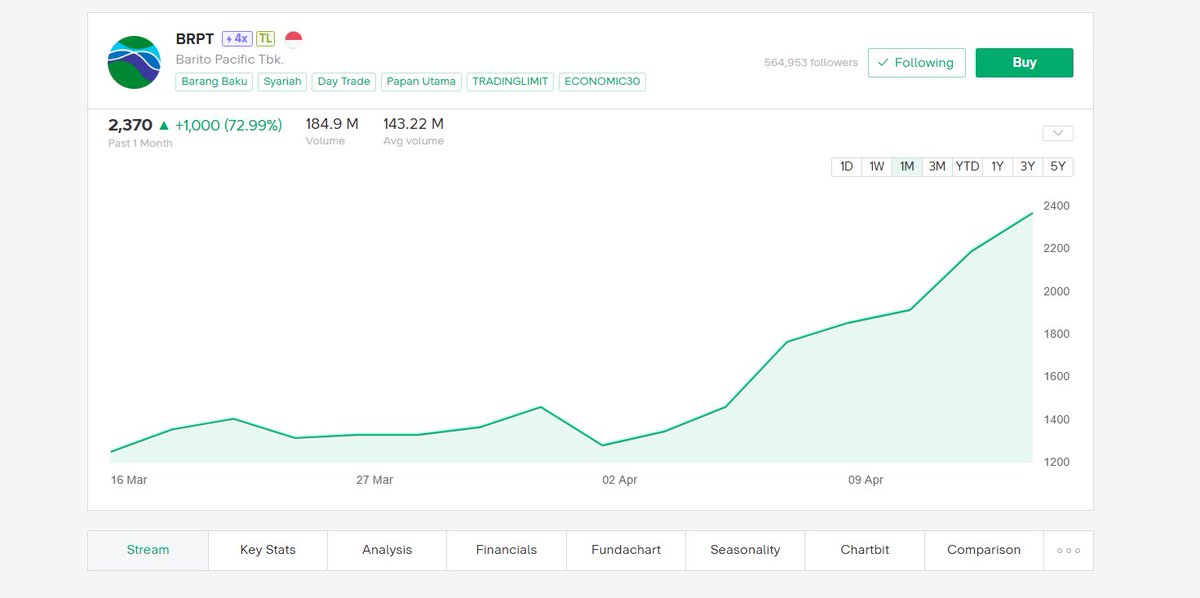Click the Past 1 Month label

click(140, 143)
